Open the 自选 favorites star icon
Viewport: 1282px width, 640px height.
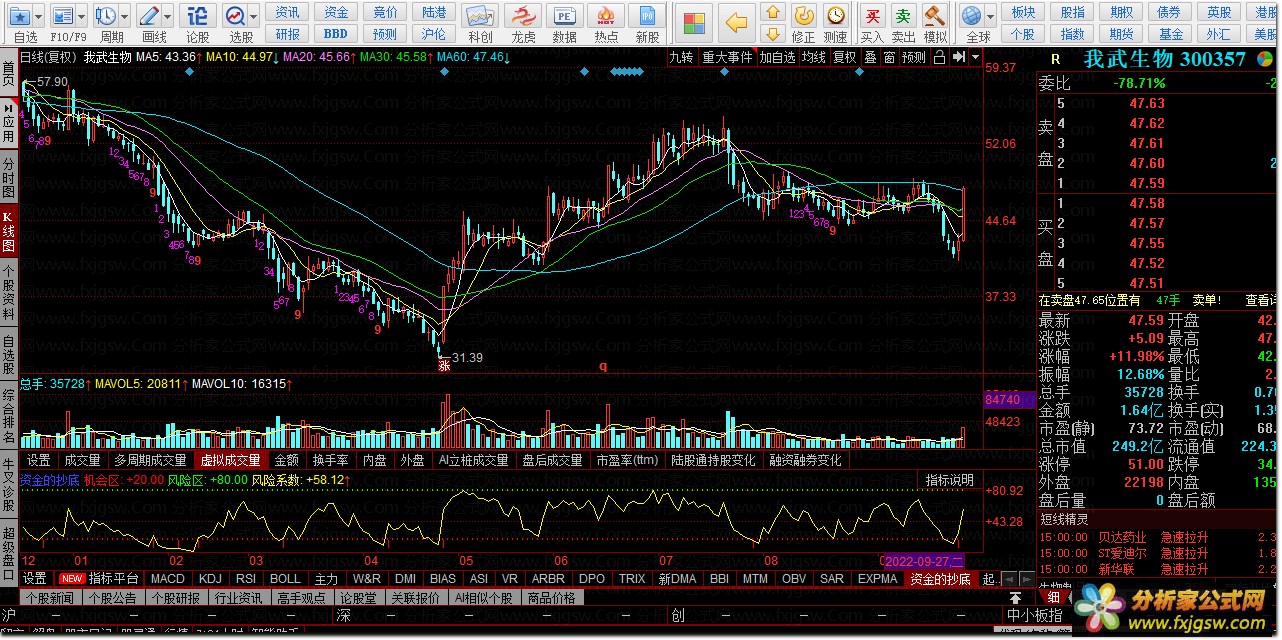20,17
